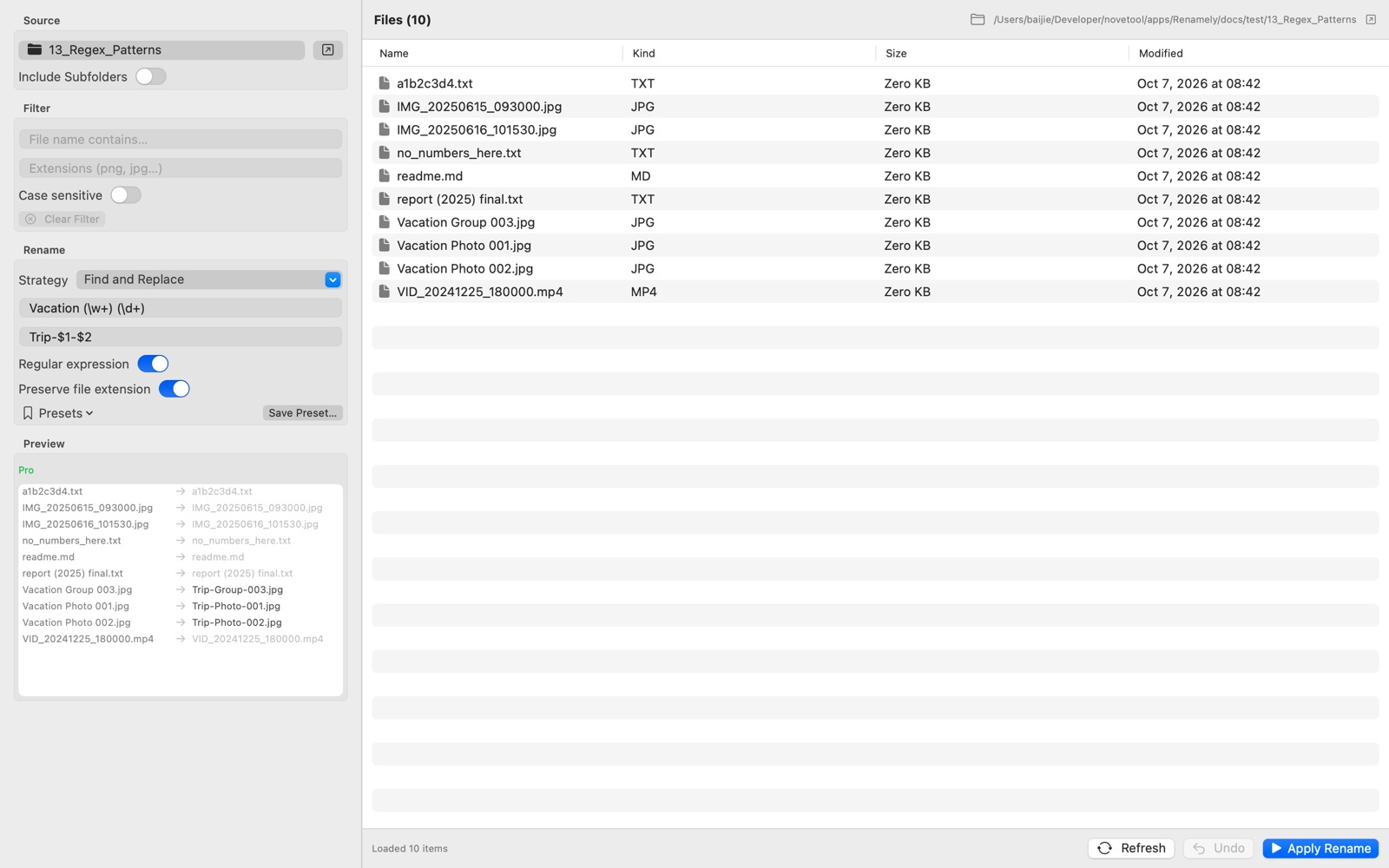Click the find pattern field Vacation (\w+) (\d+)
Viewport: 1389px width, 868px height.
coord(181,308)
